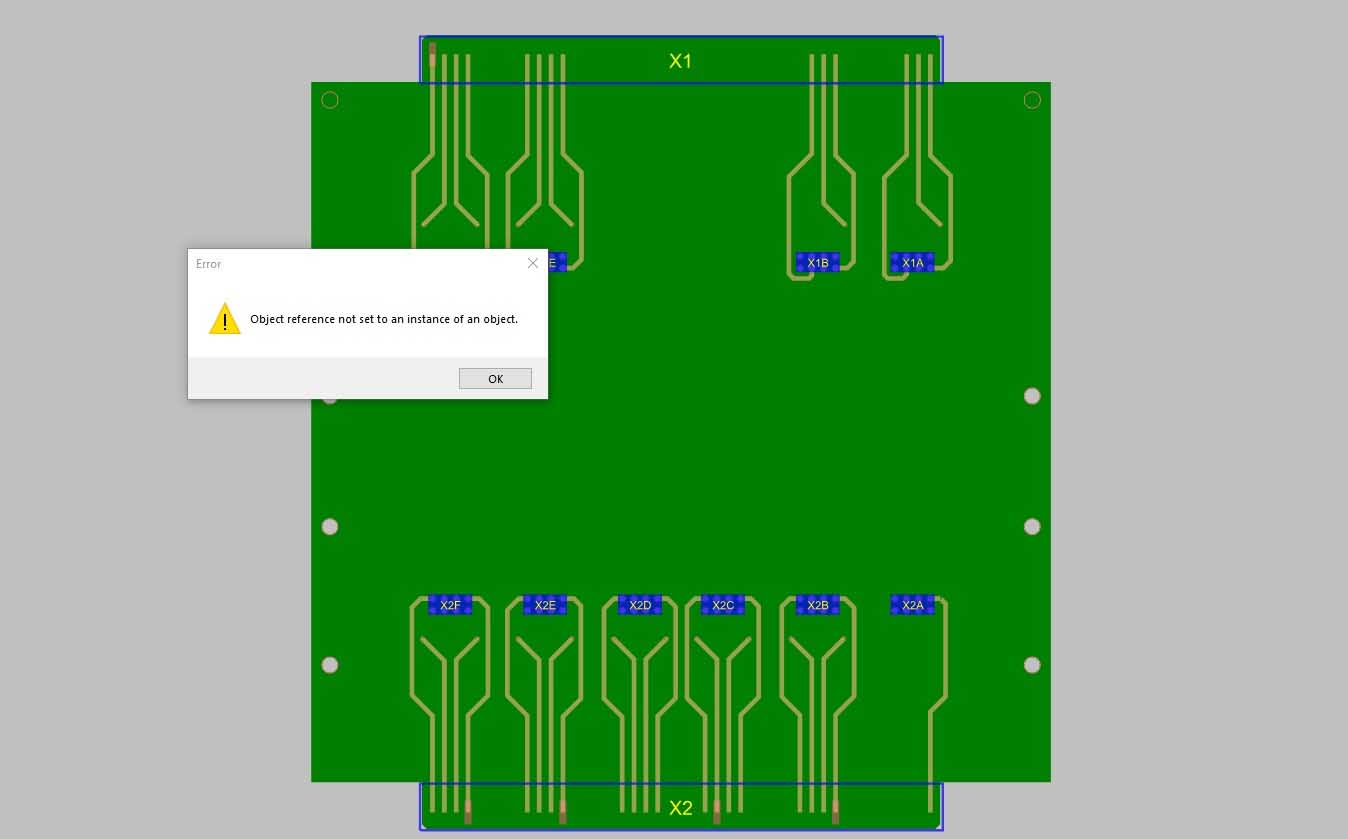The image size is (1348, 839).
Task: Select the lowest grey hole on left edge
Action: (330, 665)
